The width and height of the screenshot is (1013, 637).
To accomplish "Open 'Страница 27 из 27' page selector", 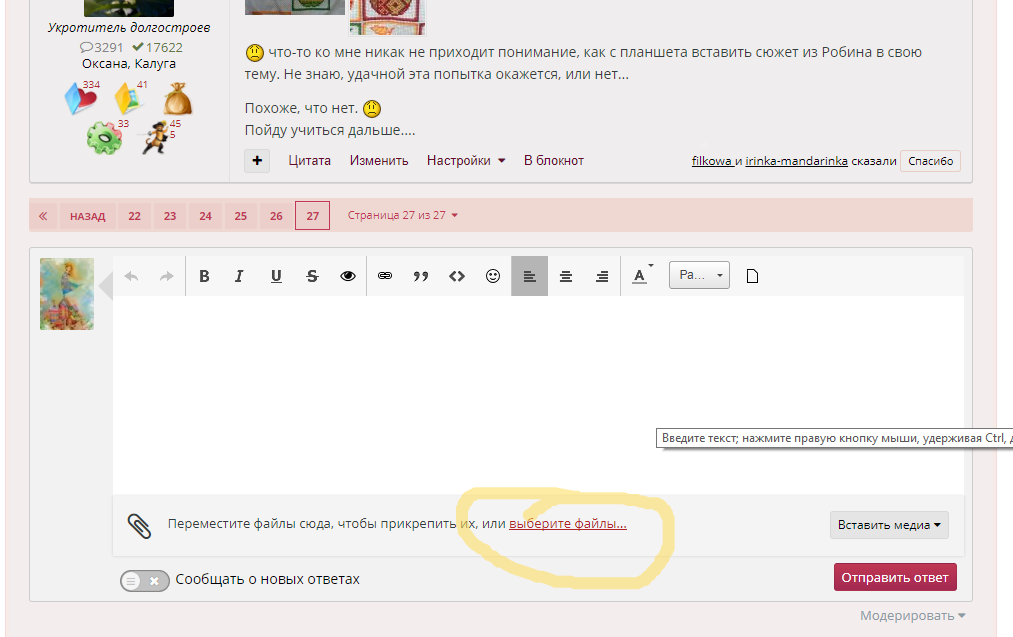I will pyautogui.click(x=403, y=215).
